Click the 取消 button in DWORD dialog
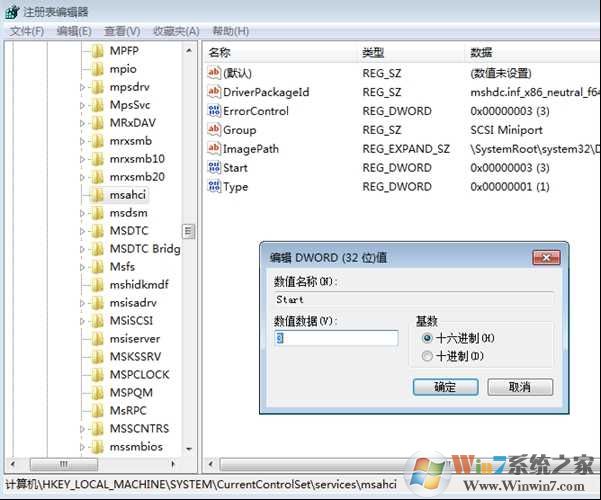The height and width of the screenshot is (500, 601). (x=520, y=387)
